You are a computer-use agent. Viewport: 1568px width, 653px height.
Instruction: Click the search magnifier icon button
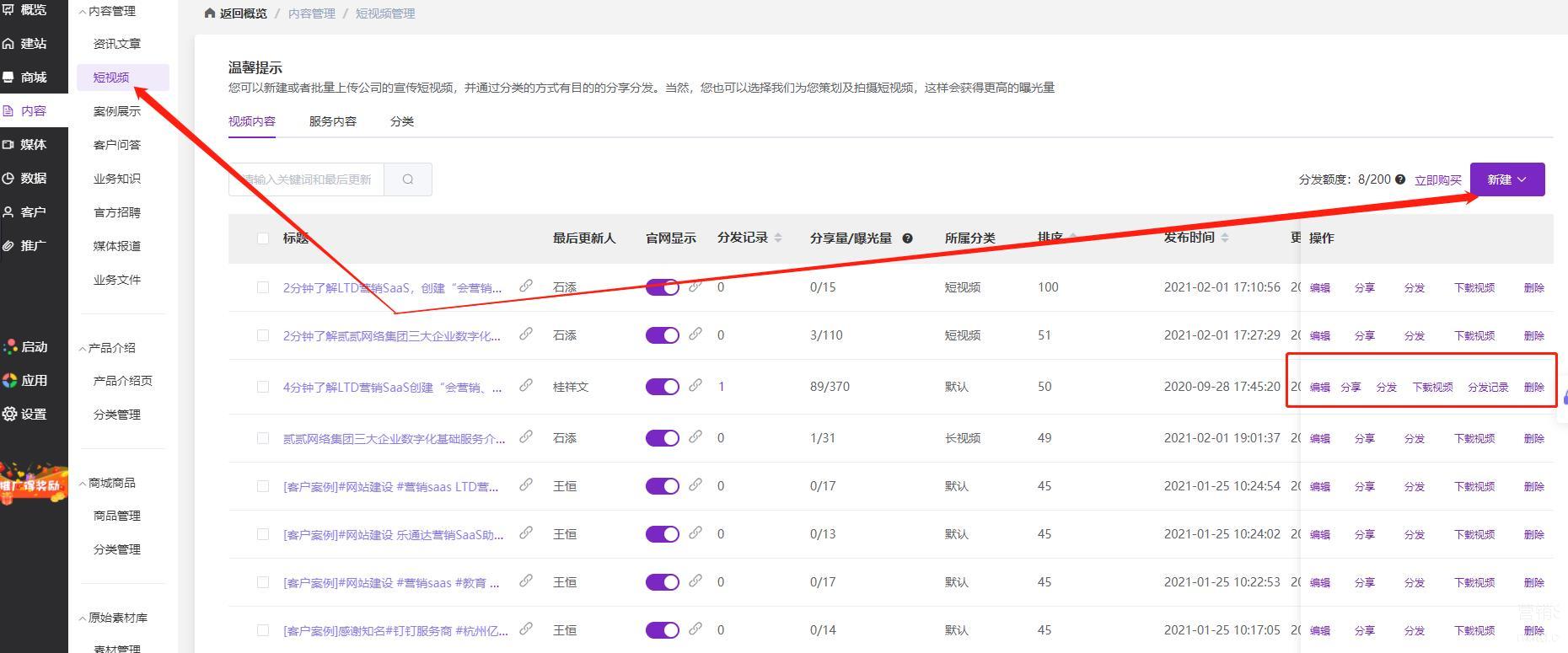coord(408,179)
